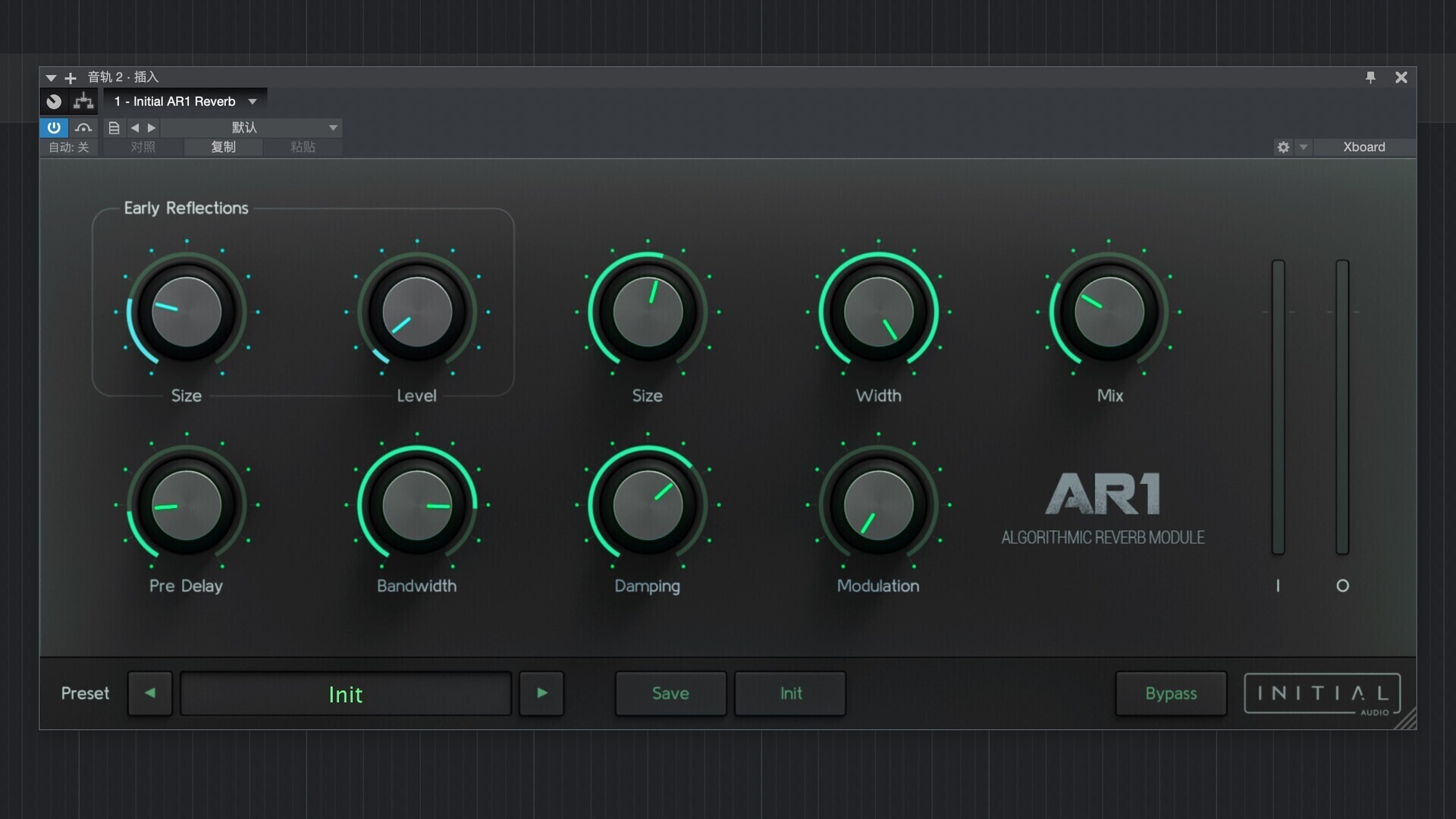Image resolution: width=1456 pixels, height=819 pixels.
Task: Open the Init preset name display
Action: (x=346, y=693)
